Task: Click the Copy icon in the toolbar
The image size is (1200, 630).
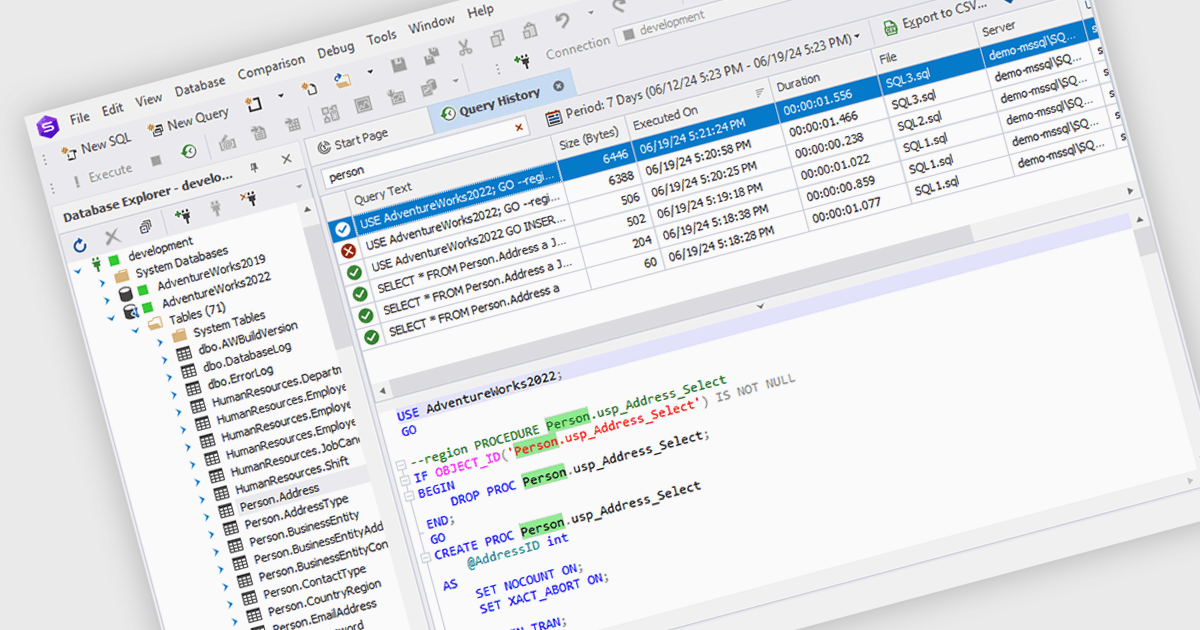Action: [497, 40]
